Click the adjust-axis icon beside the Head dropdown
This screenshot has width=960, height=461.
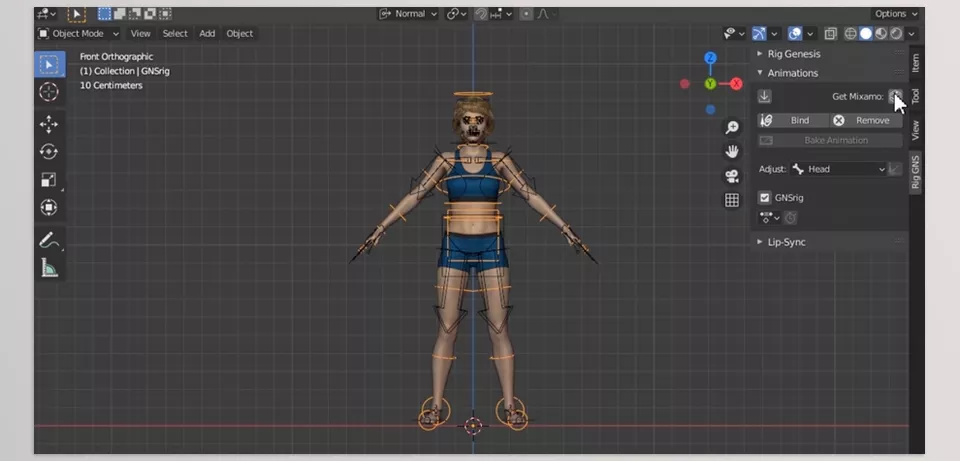895,169
